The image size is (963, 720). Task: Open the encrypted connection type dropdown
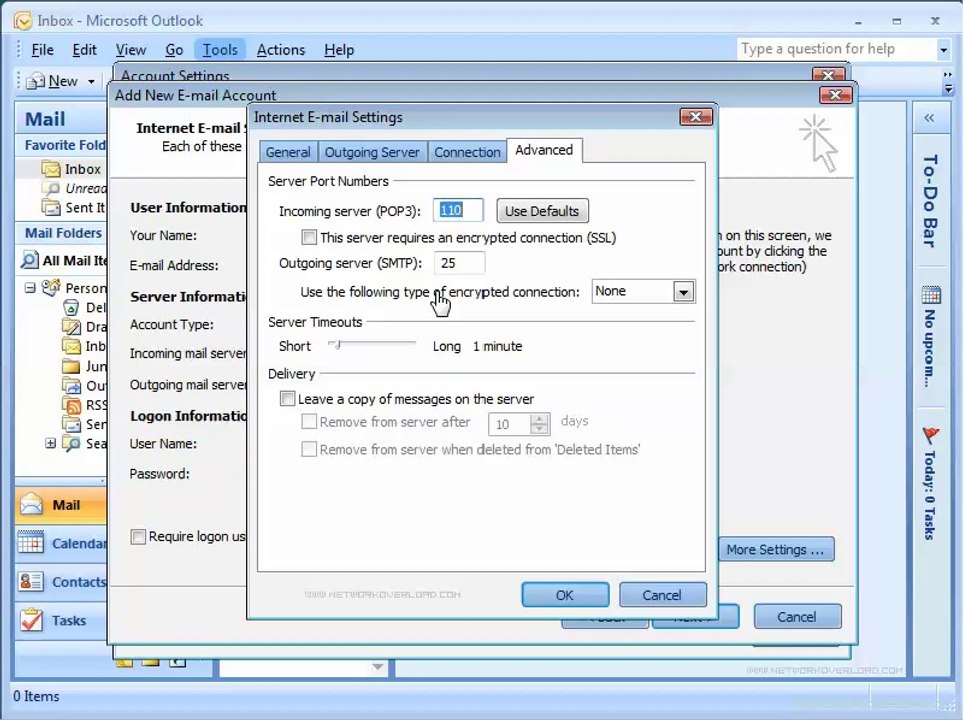[x=684, y=292]
